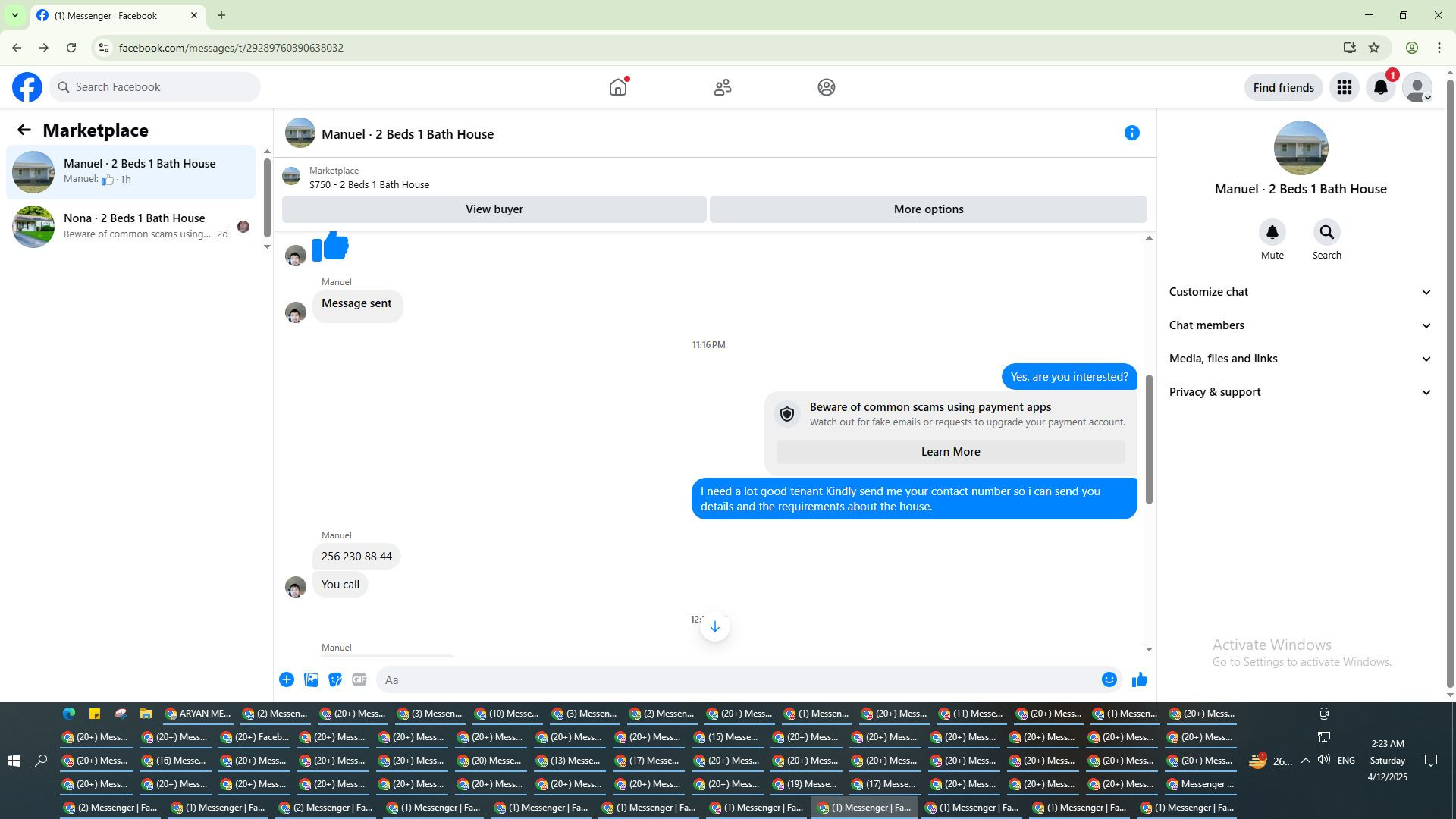The width and height of the screenshot is (1456, 819).
Task: Focus the Search Facebook field
Action: pos(155,87)
